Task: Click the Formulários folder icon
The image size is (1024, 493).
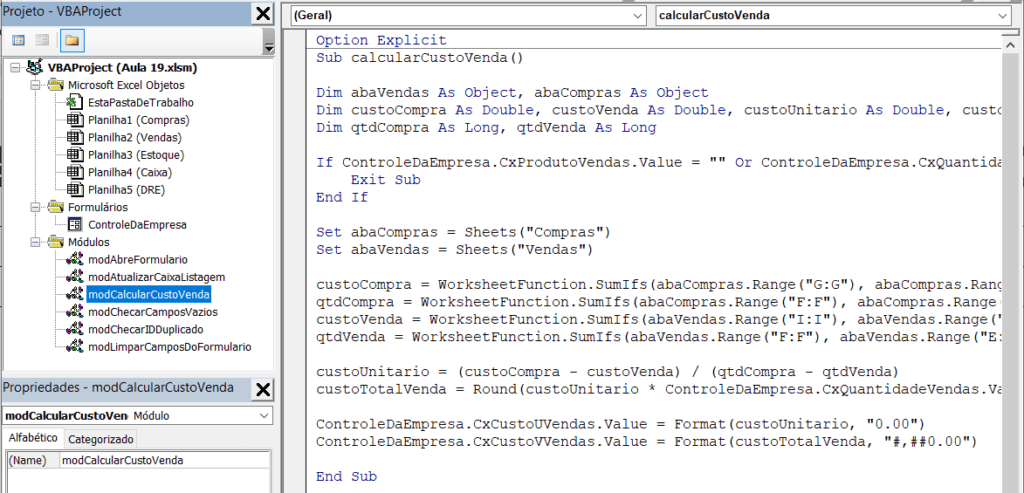Action: 56,207
